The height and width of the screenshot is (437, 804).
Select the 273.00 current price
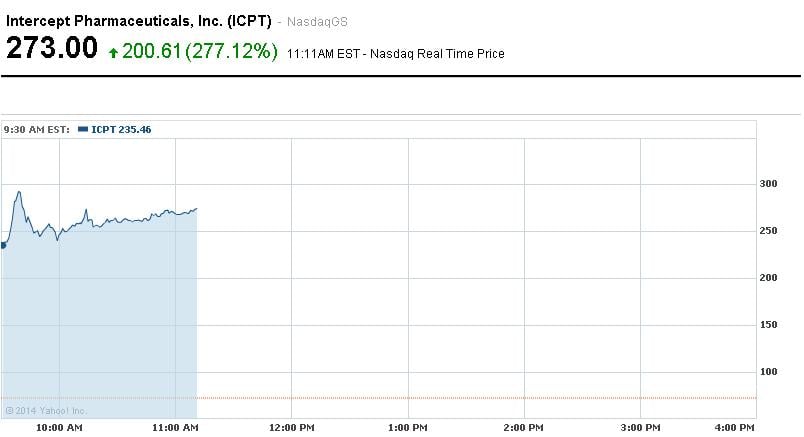tap(52, 49)
